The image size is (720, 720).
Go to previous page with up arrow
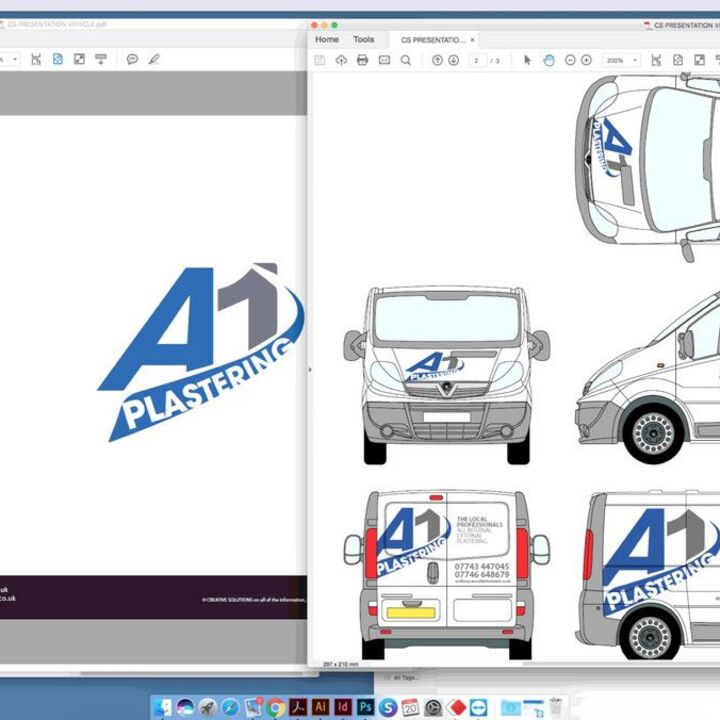coord(438,60)
